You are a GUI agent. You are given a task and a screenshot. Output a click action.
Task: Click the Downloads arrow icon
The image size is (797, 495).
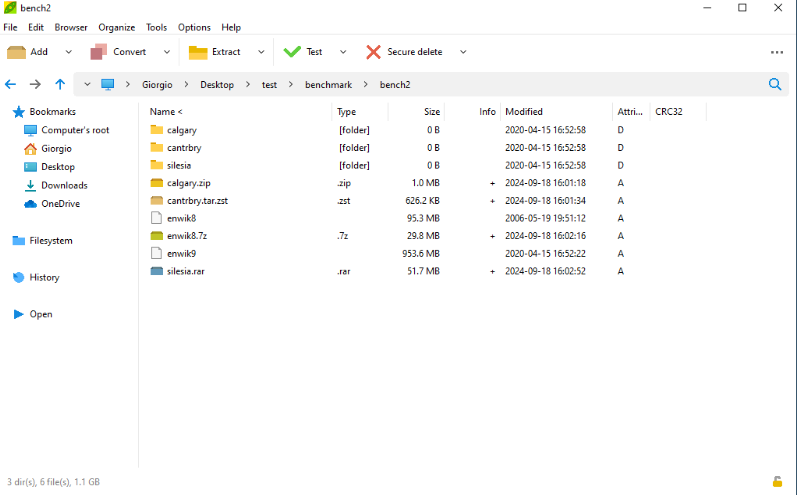pos(30,185)
